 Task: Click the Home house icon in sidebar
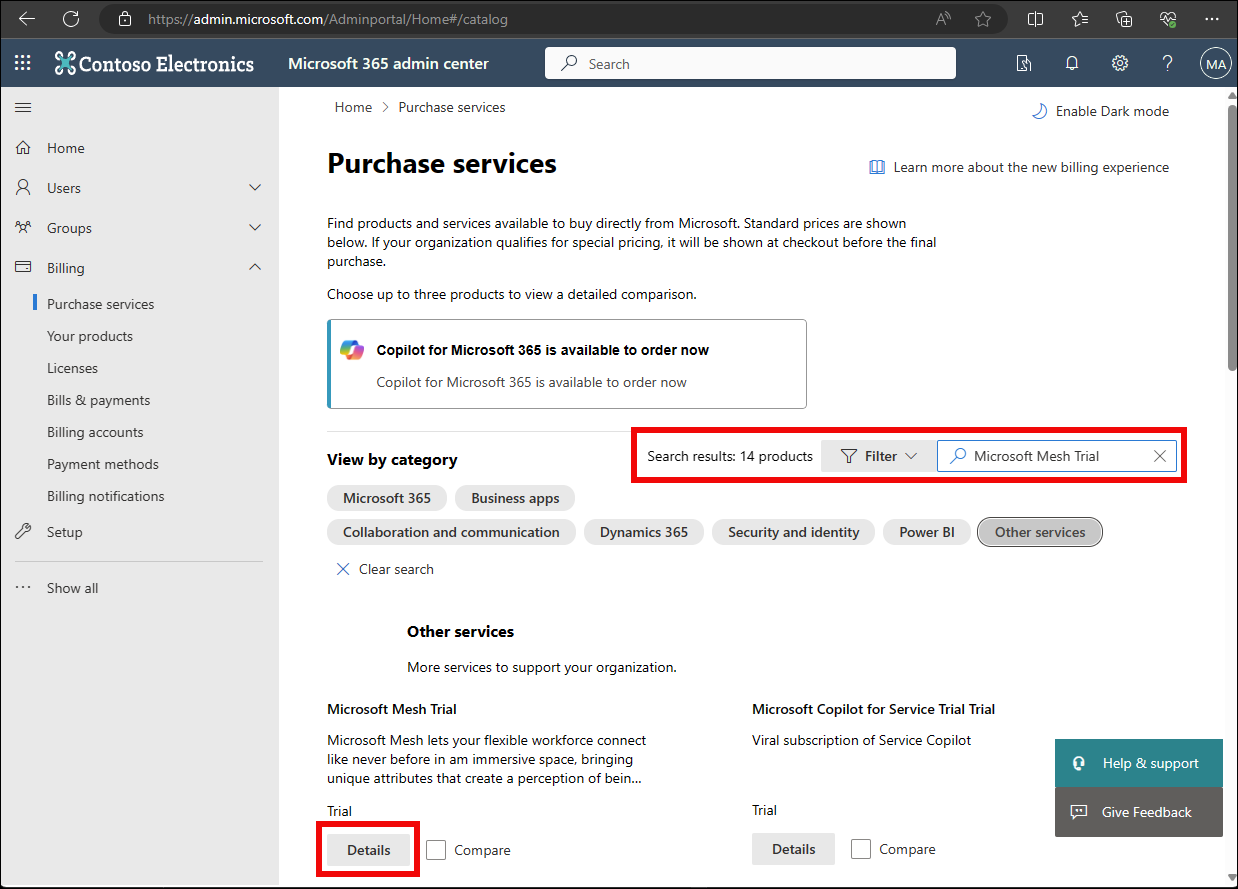click(23, 147)
